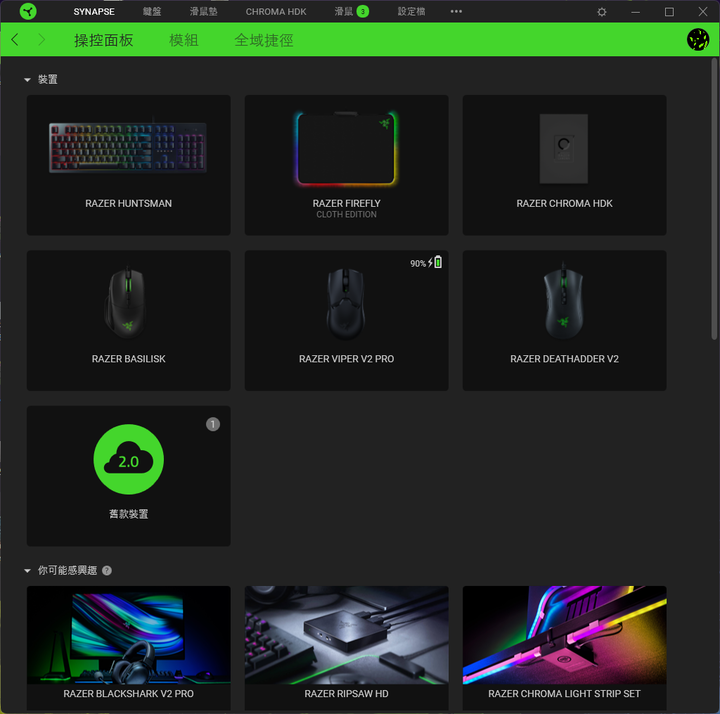View the Chroma Light Strip Set promo

pyautogui.click(x=564, y=635)
